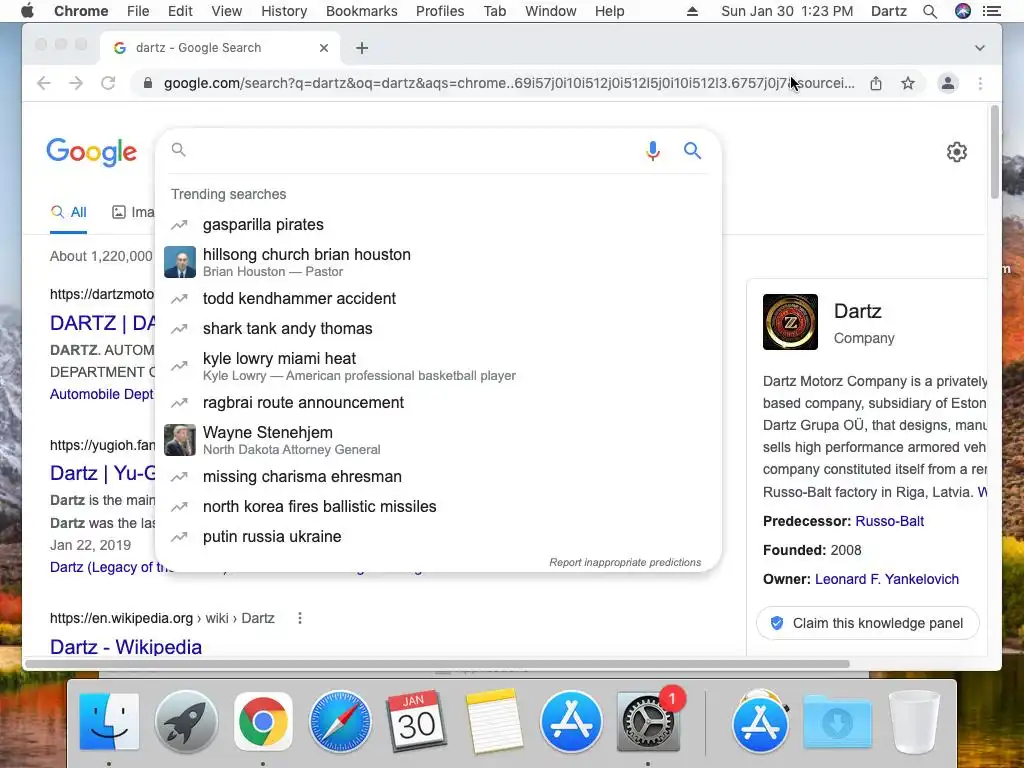Viewport: 1024px width, 768px height.
Task: Open a new tab with the plus button
Action: pyautogui.click(x=362, y=48)
